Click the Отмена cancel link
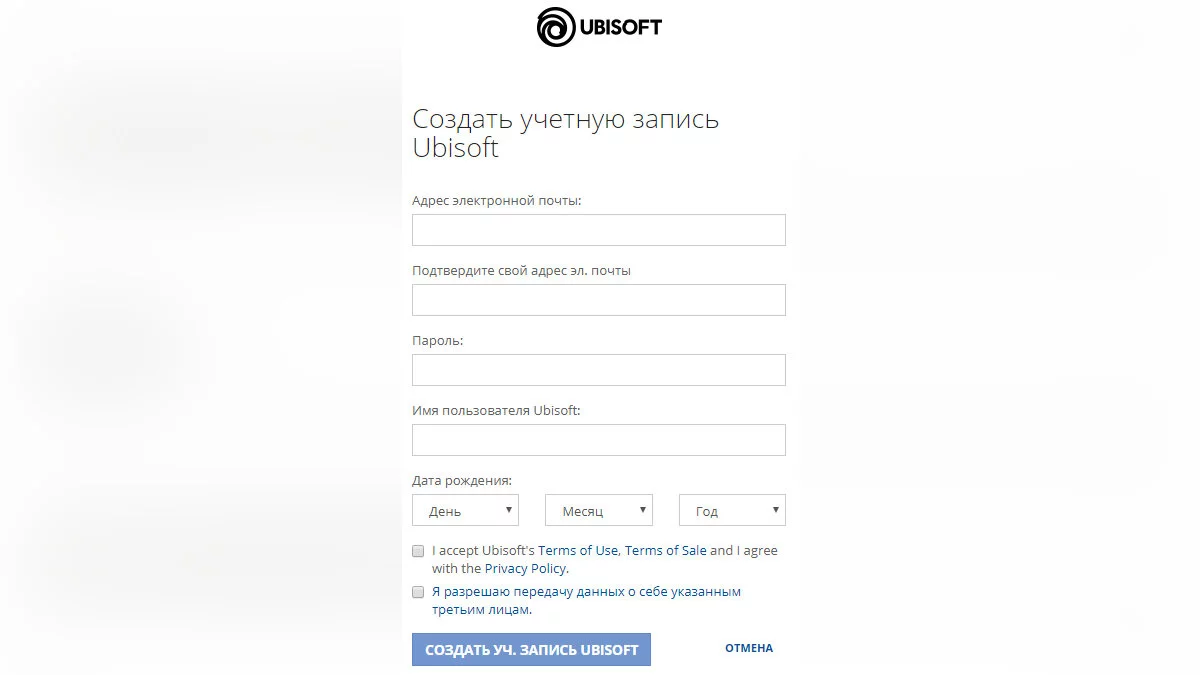 click(749, 648)
